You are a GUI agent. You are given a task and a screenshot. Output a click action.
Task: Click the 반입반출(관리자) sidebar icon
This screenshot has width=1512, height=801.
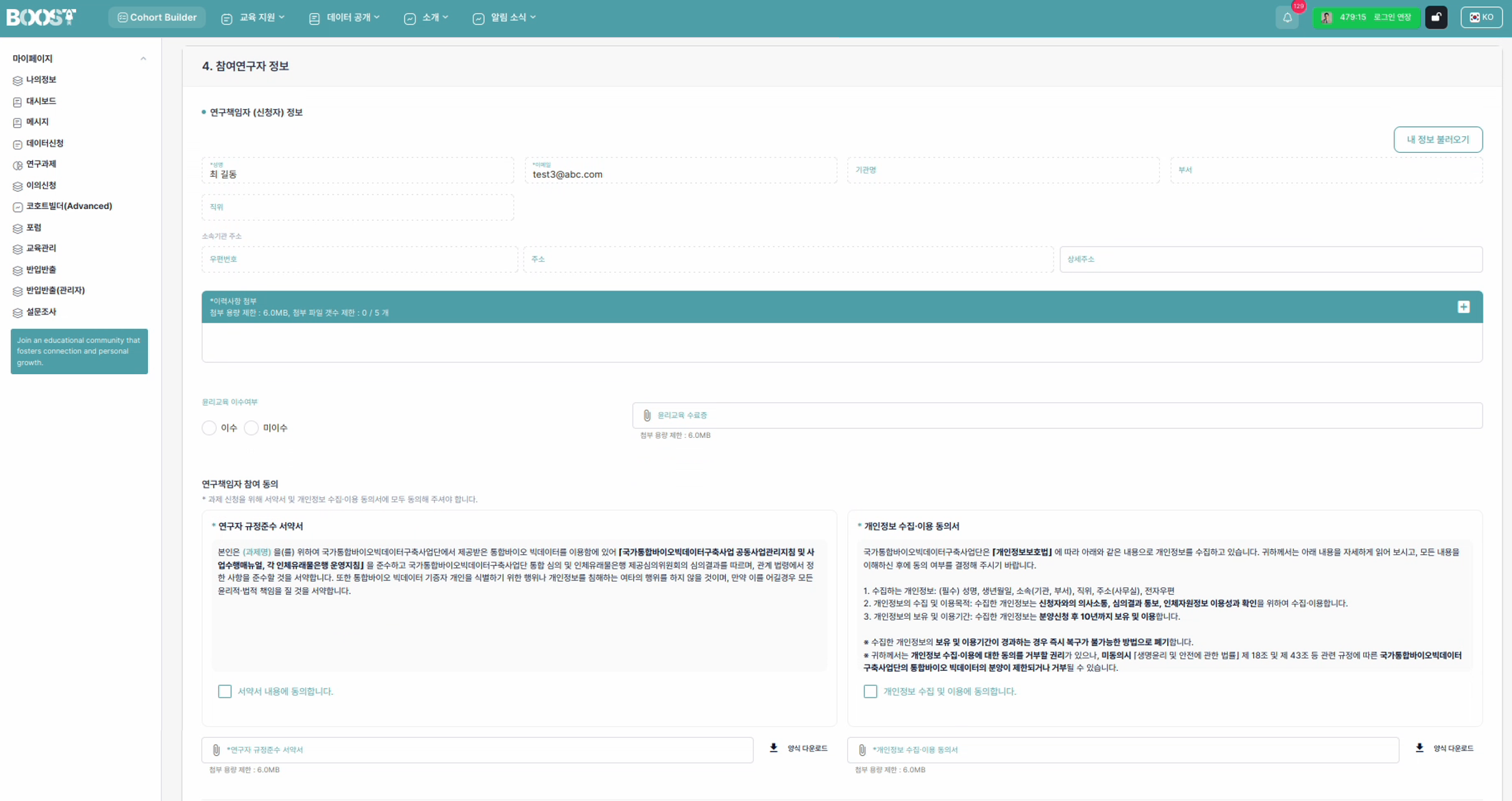coord(18,291)
